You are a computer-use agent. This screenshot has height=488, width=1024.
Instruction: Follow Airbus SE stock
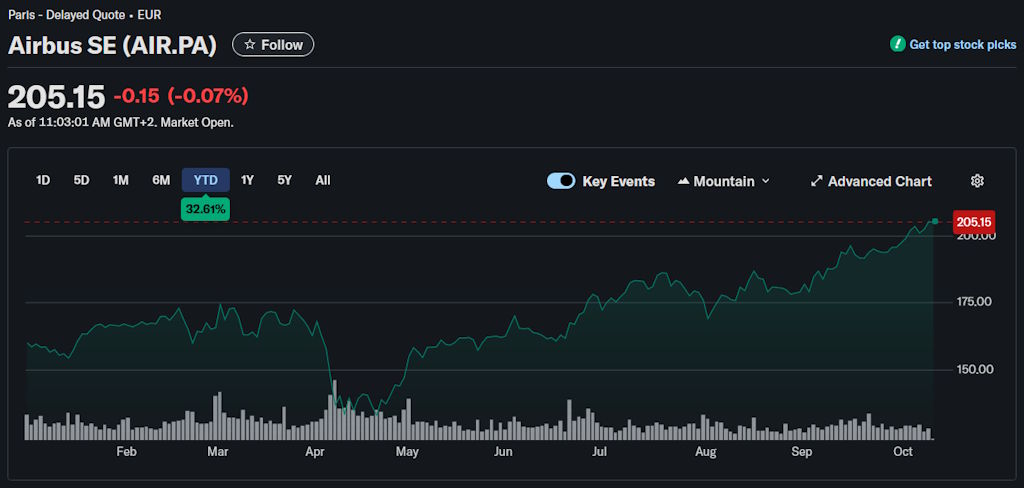pyautogui.click(x=273, y=45)
